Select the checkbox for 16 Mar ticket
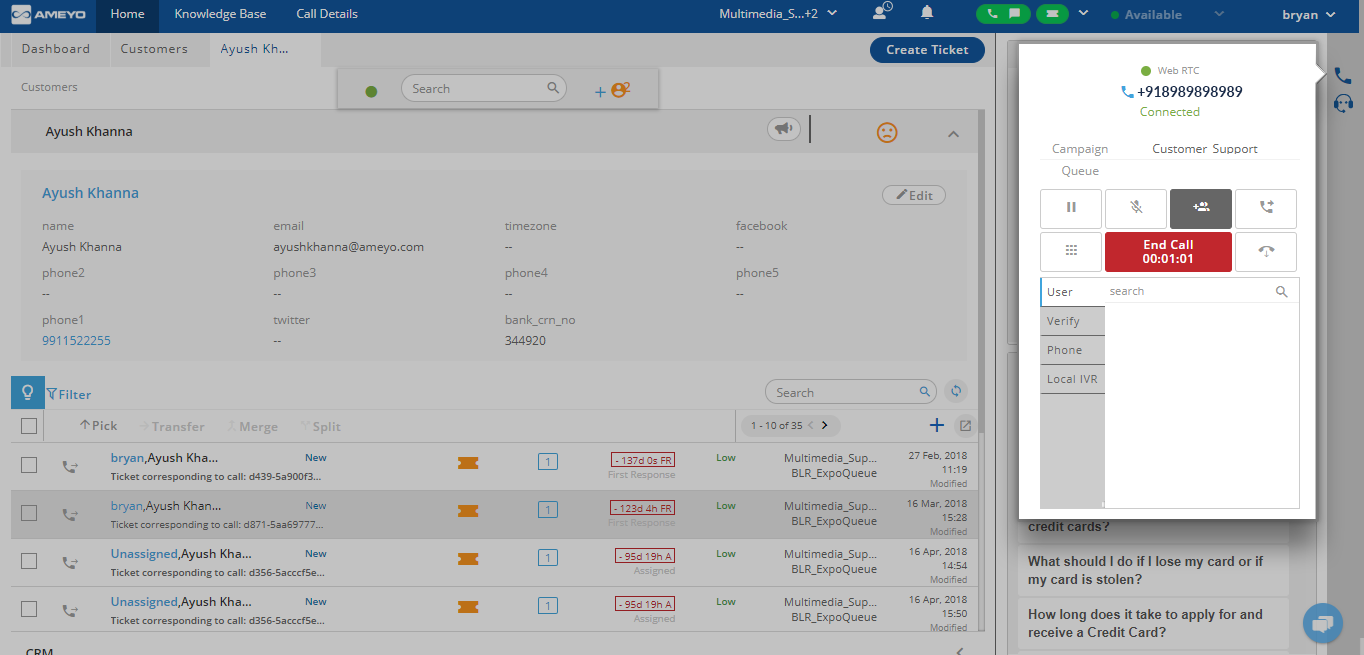Screen dimensions: 1364x655 pos(29,513)
